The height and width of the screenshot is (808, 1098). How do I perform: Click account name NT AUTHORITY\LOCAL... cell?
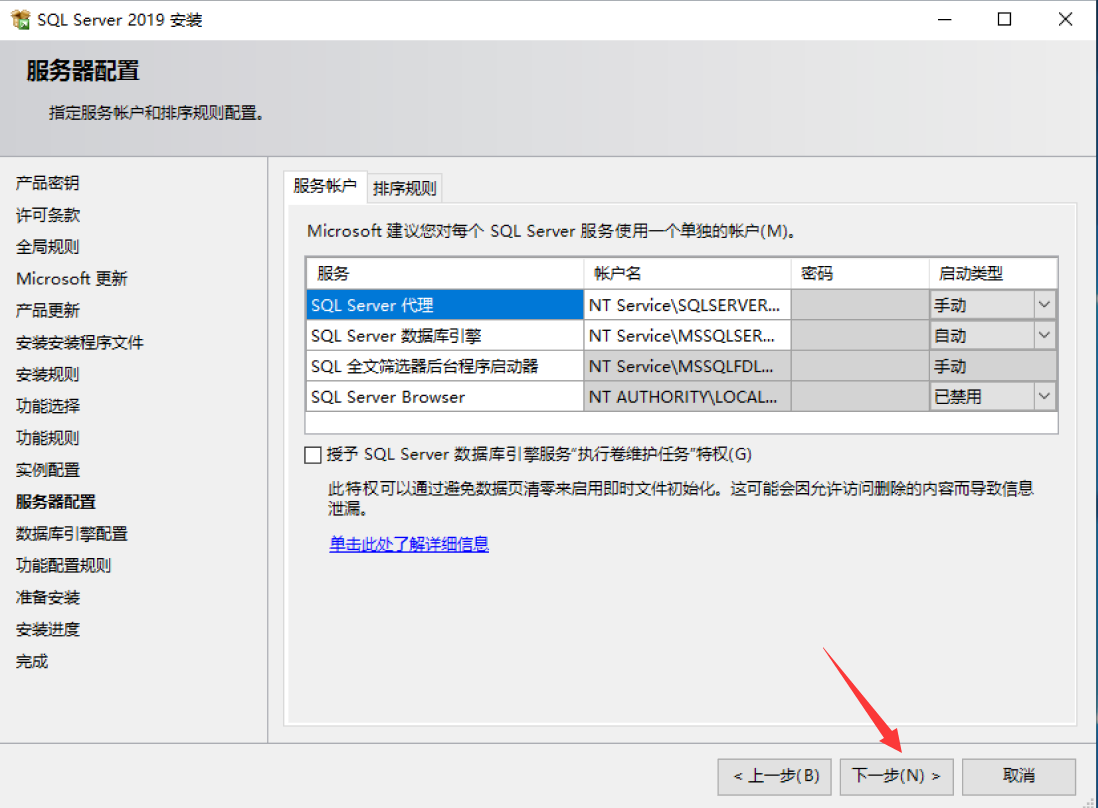(x=687, y=396)
